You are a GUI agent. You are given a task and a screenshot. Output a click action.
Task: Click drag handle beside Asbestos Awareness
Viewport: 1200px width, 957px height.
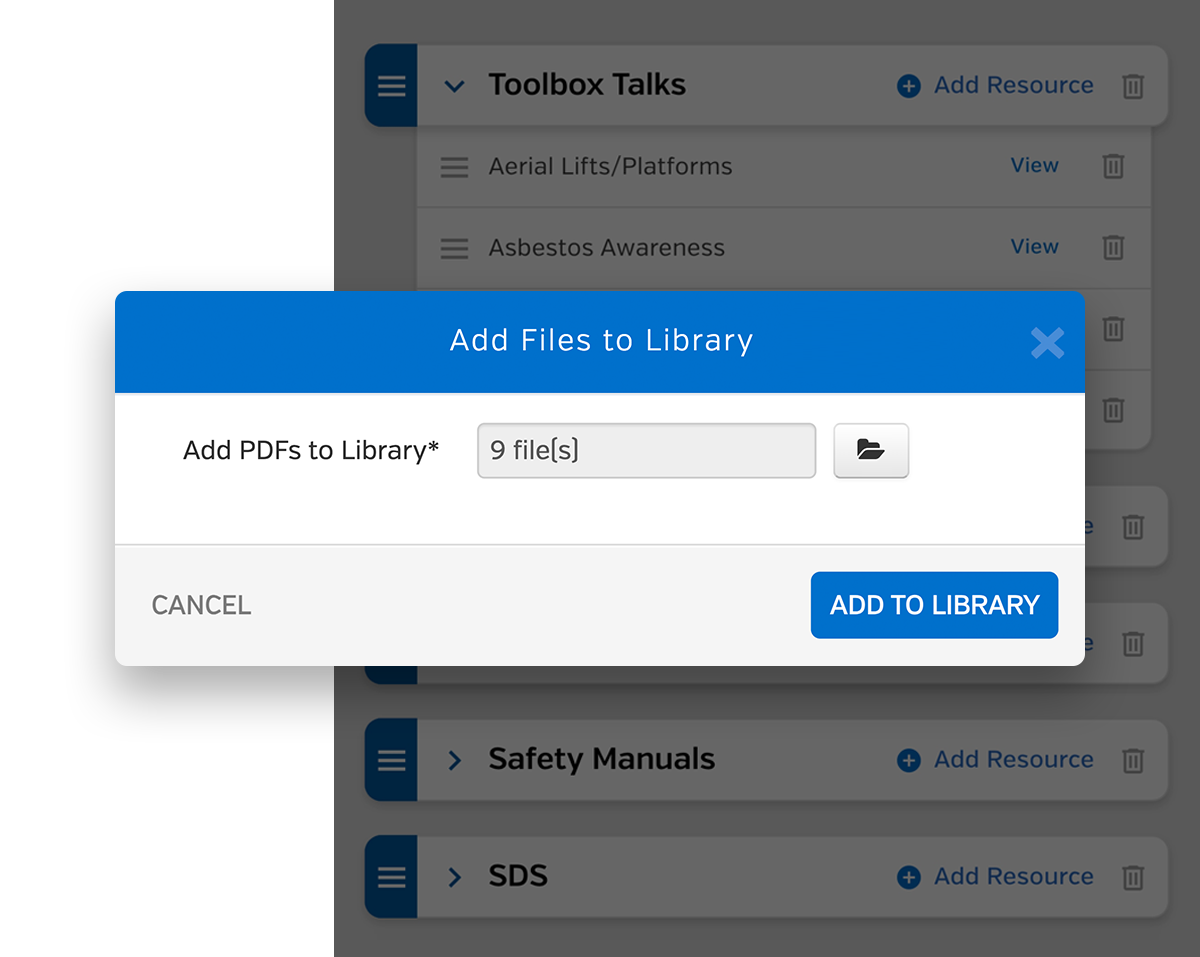[x=455, y=248]
